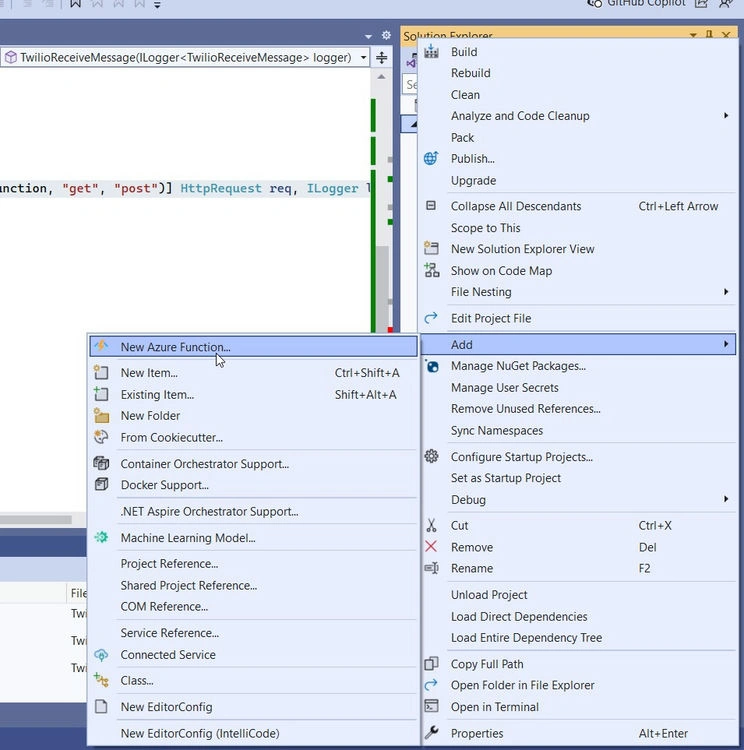744x750 pixels.
Task: Select .NET Aspire Orchestrator Support
Action: [209, 511]
